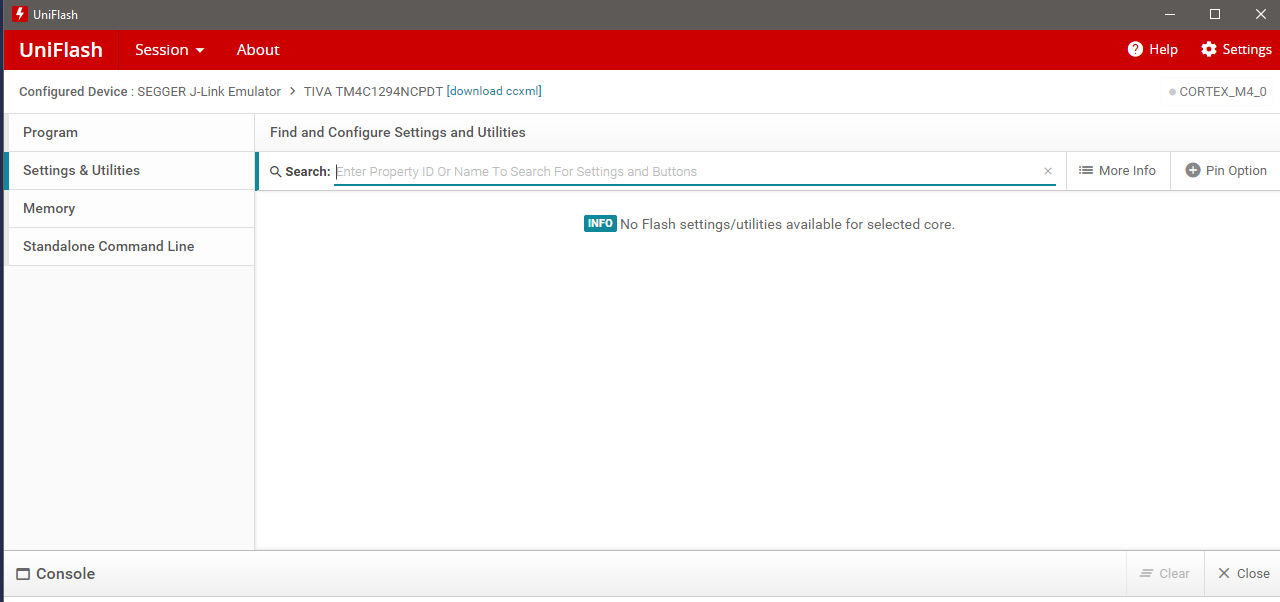
Task: Maximize the UniFlash window
Action: (x=1215, y=14)
